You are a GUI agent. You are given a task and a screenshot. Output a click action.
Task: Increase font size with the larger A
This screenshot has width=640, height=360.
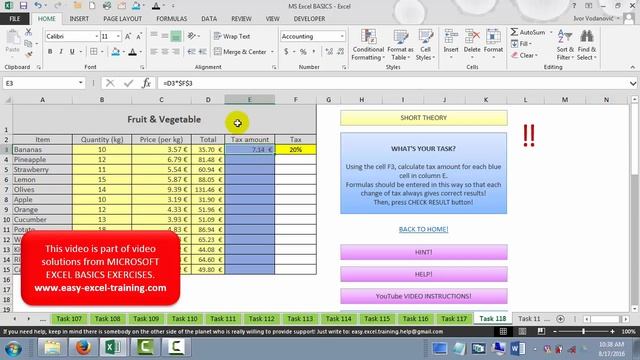tap(128, 36)
